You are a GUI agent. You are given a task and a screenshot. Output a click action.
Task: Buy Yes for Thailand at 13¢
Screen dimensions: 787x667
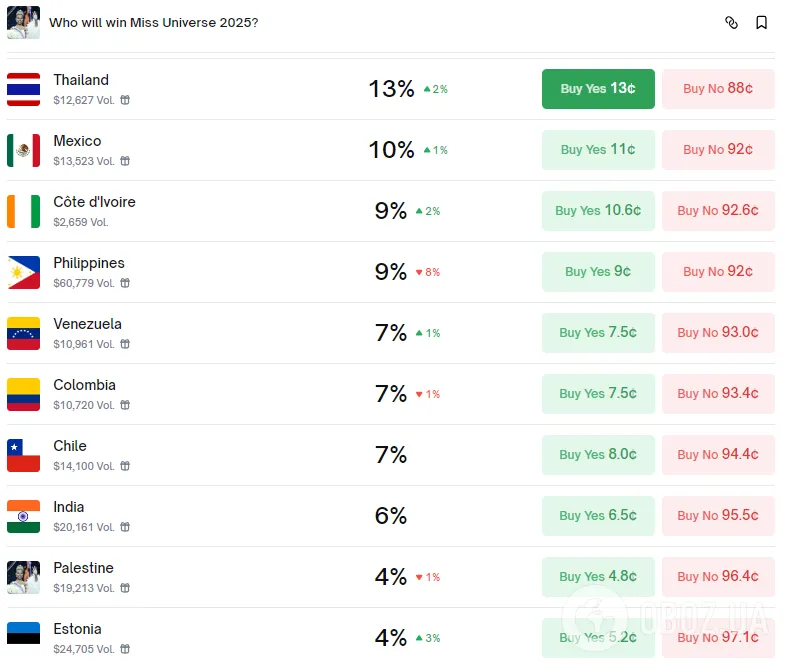598,89
